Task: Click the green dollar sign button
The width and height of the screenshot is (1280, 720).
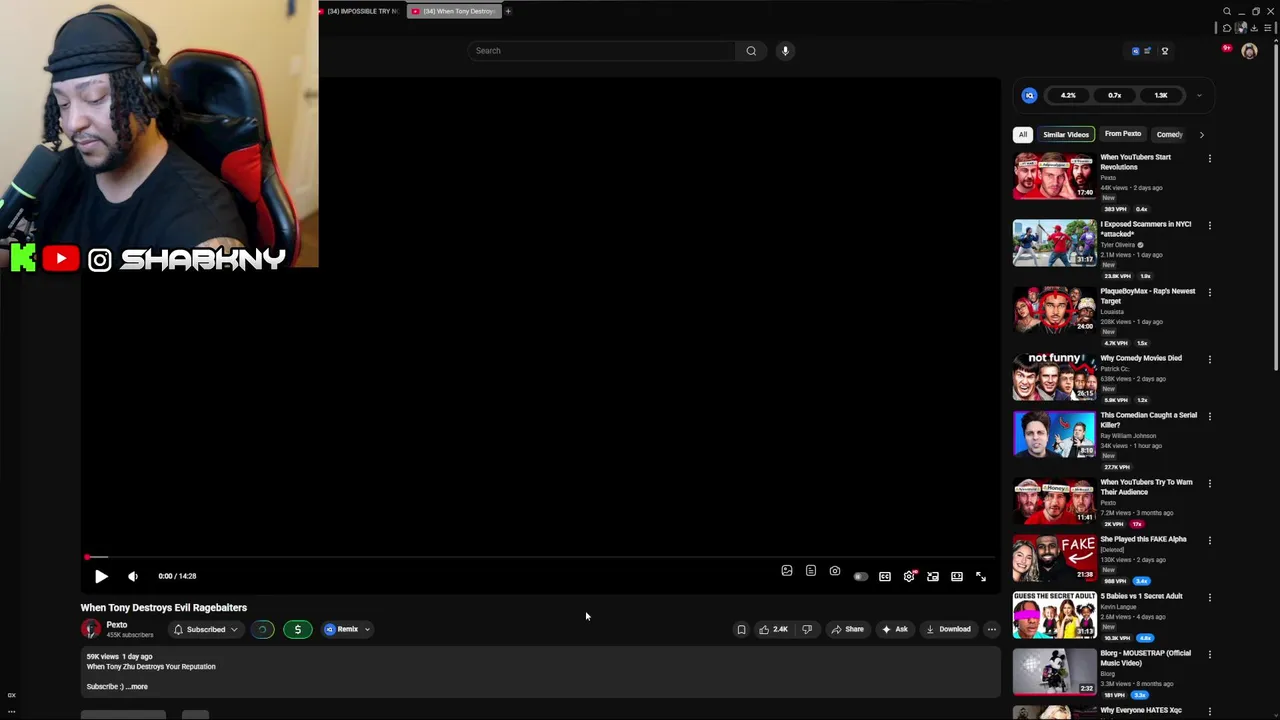Action: click(297, 629)
